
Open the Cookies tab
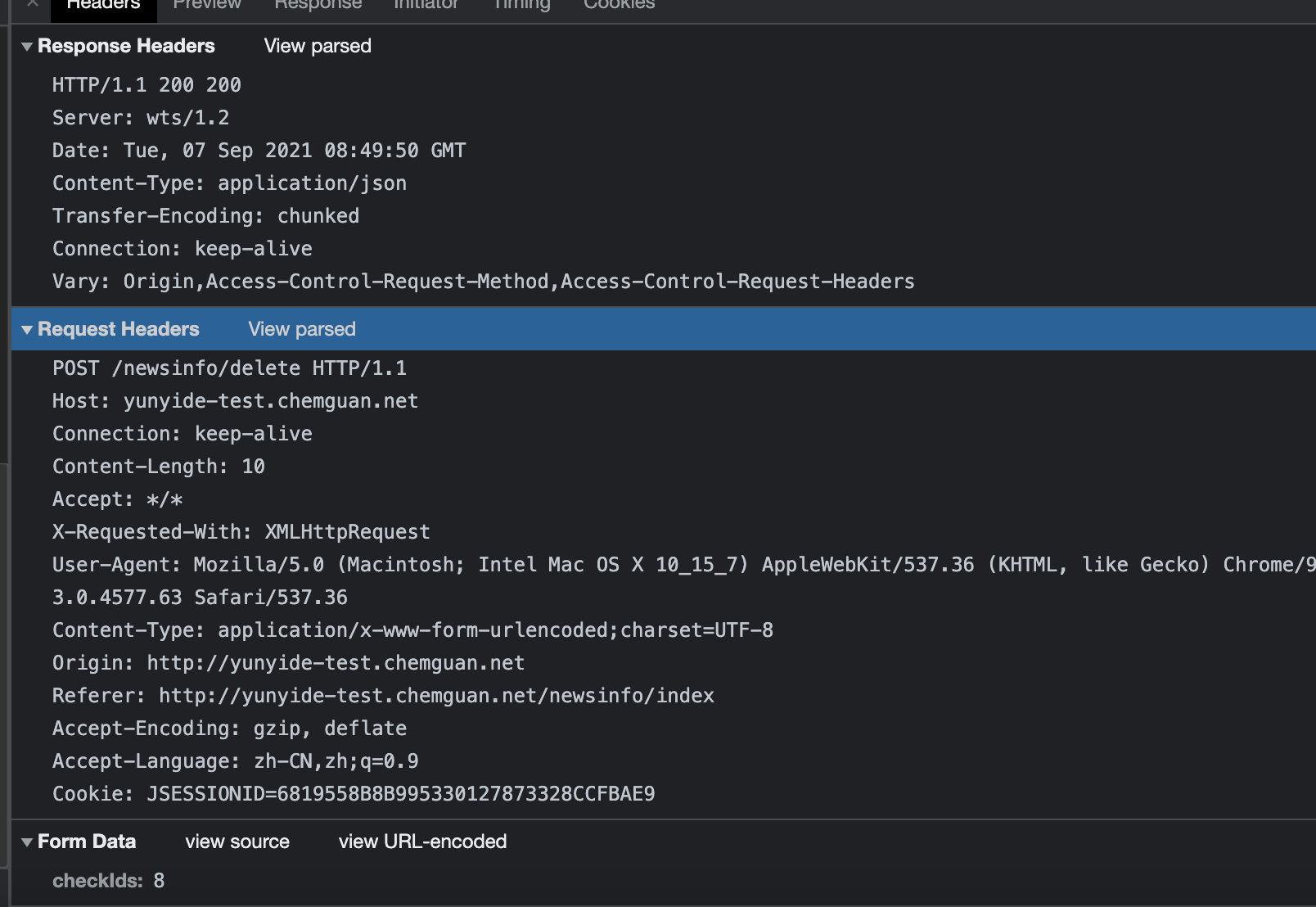coord(619,5)
